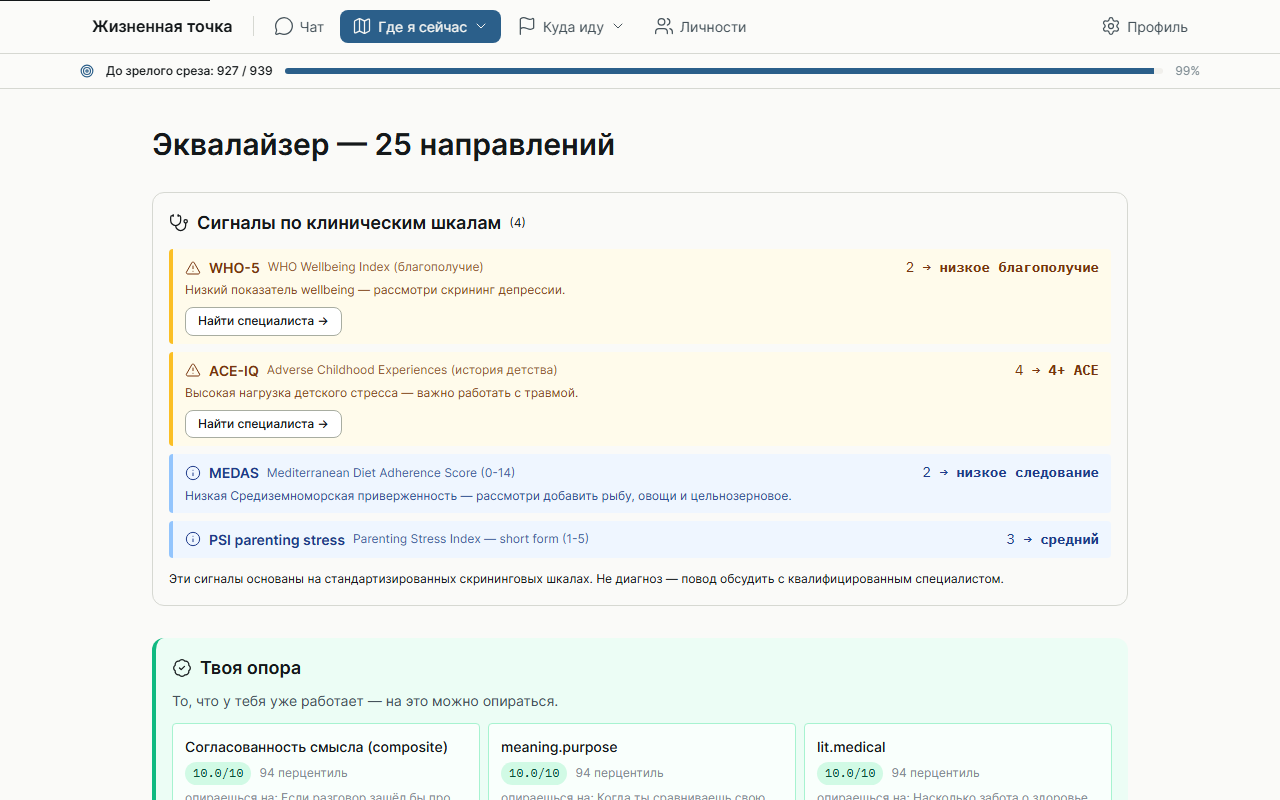
Task: Go to the Личности section
Action: 700,27
